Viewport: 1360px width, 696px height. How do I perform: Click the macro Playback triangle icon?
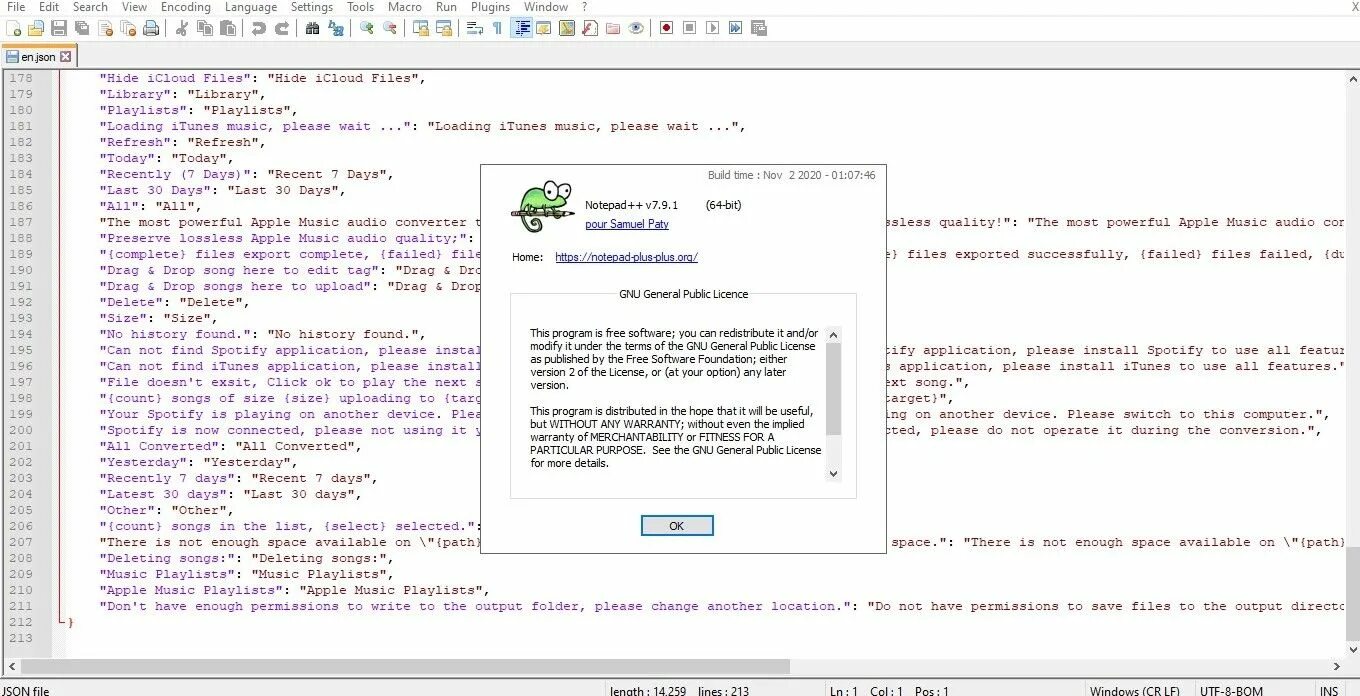click(x=712, y=28)
